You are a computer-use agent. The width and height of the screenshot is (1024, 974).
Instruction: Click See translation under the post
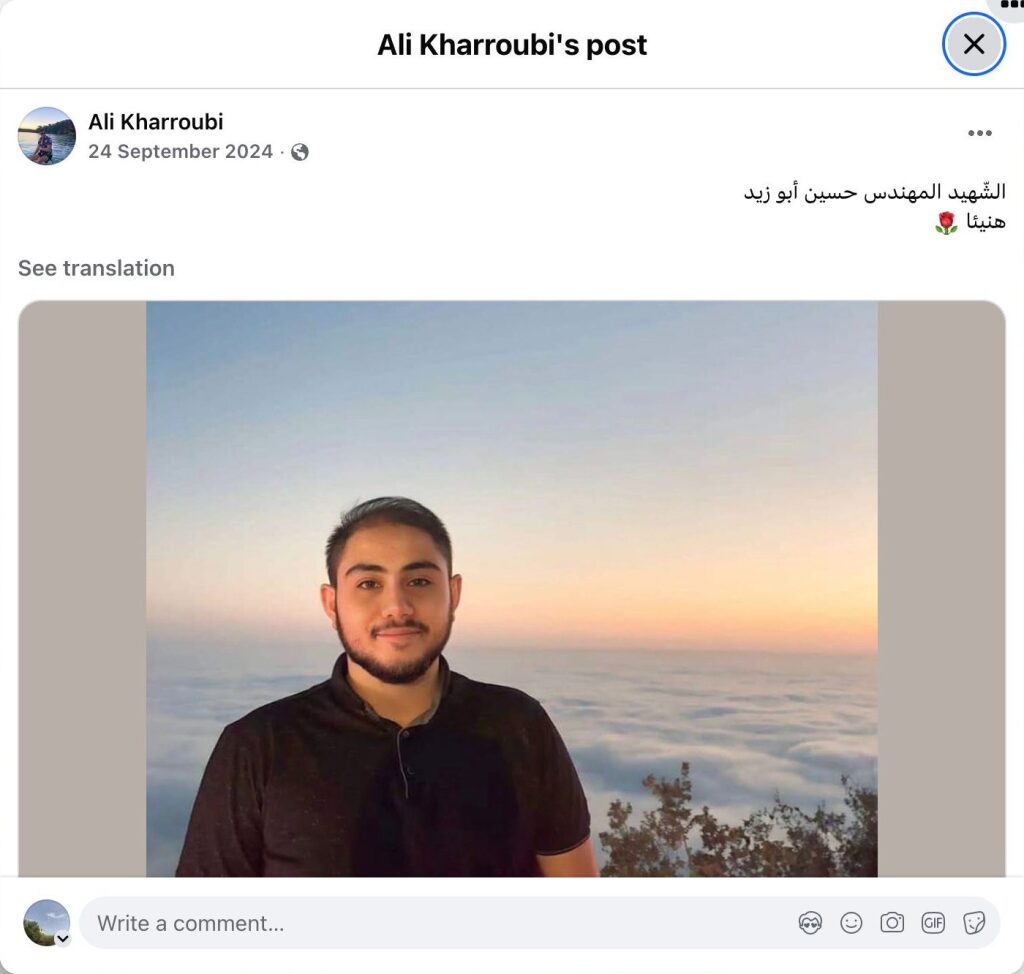coord(96,268)
